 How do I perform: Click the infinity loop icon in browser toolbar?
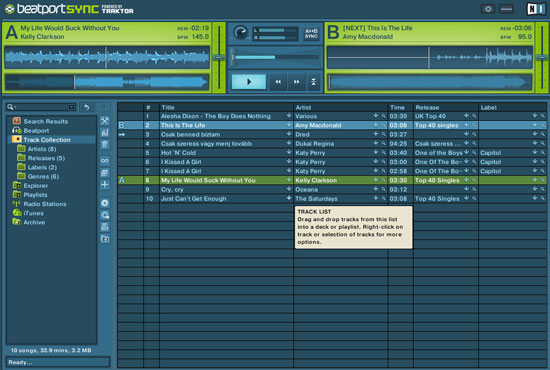click(105, 161)
